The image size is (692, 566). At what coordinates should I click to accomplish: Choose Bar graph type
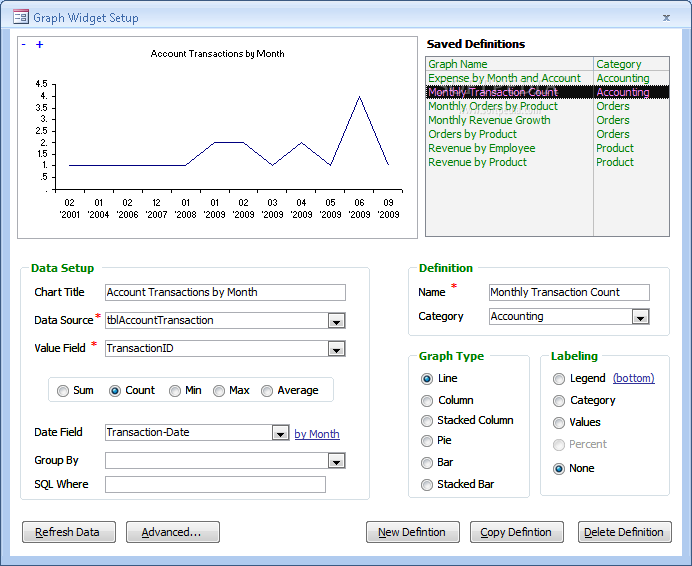click(427, 463)
